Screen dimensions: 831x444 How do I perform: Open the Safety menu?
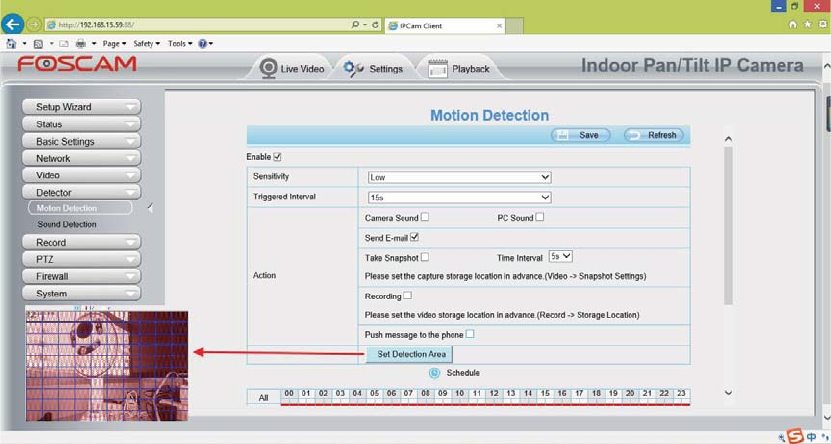[146, 43]
